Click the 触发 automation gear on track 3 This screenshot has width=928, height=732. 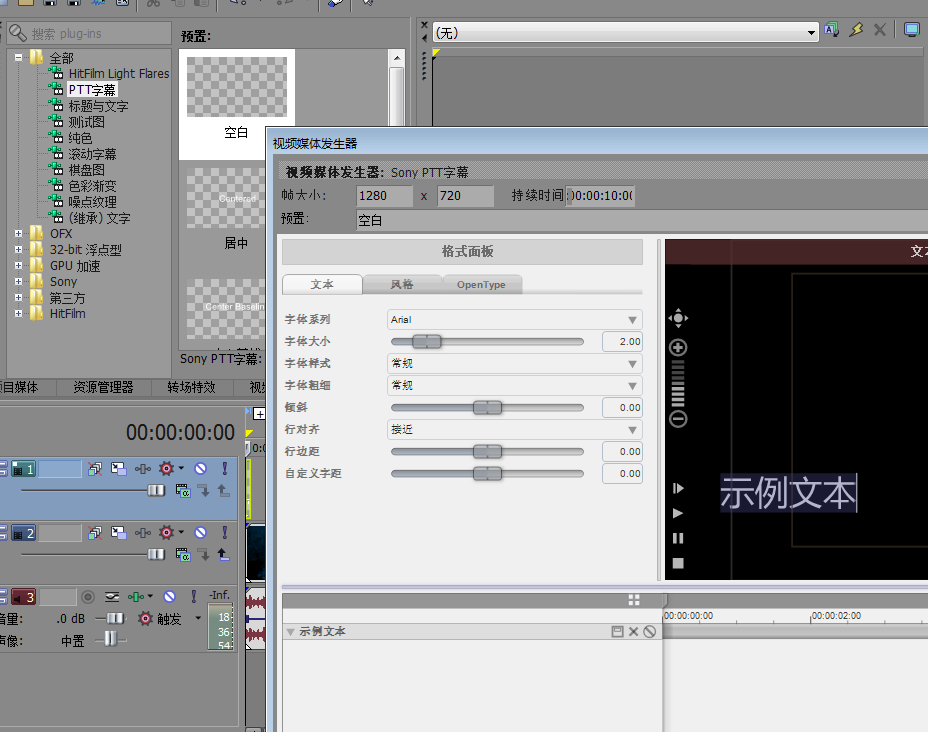[x=145, y=619]
